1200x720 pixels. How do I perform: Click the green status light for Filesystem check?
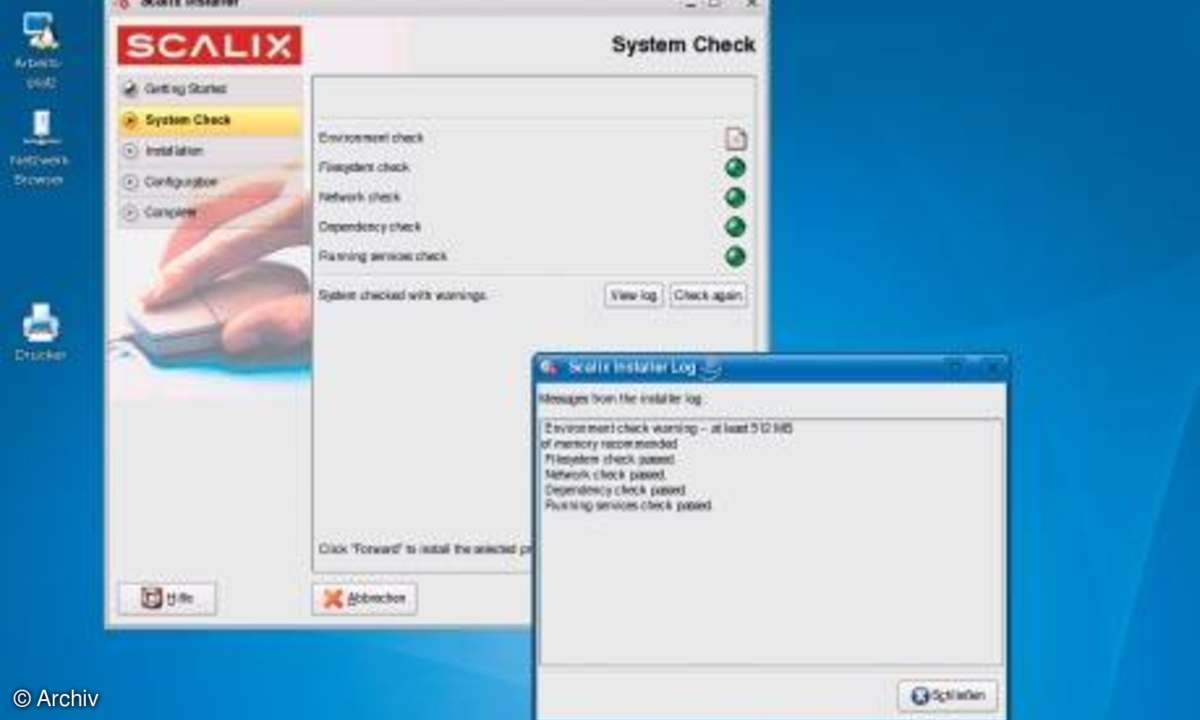coord(735,168)
